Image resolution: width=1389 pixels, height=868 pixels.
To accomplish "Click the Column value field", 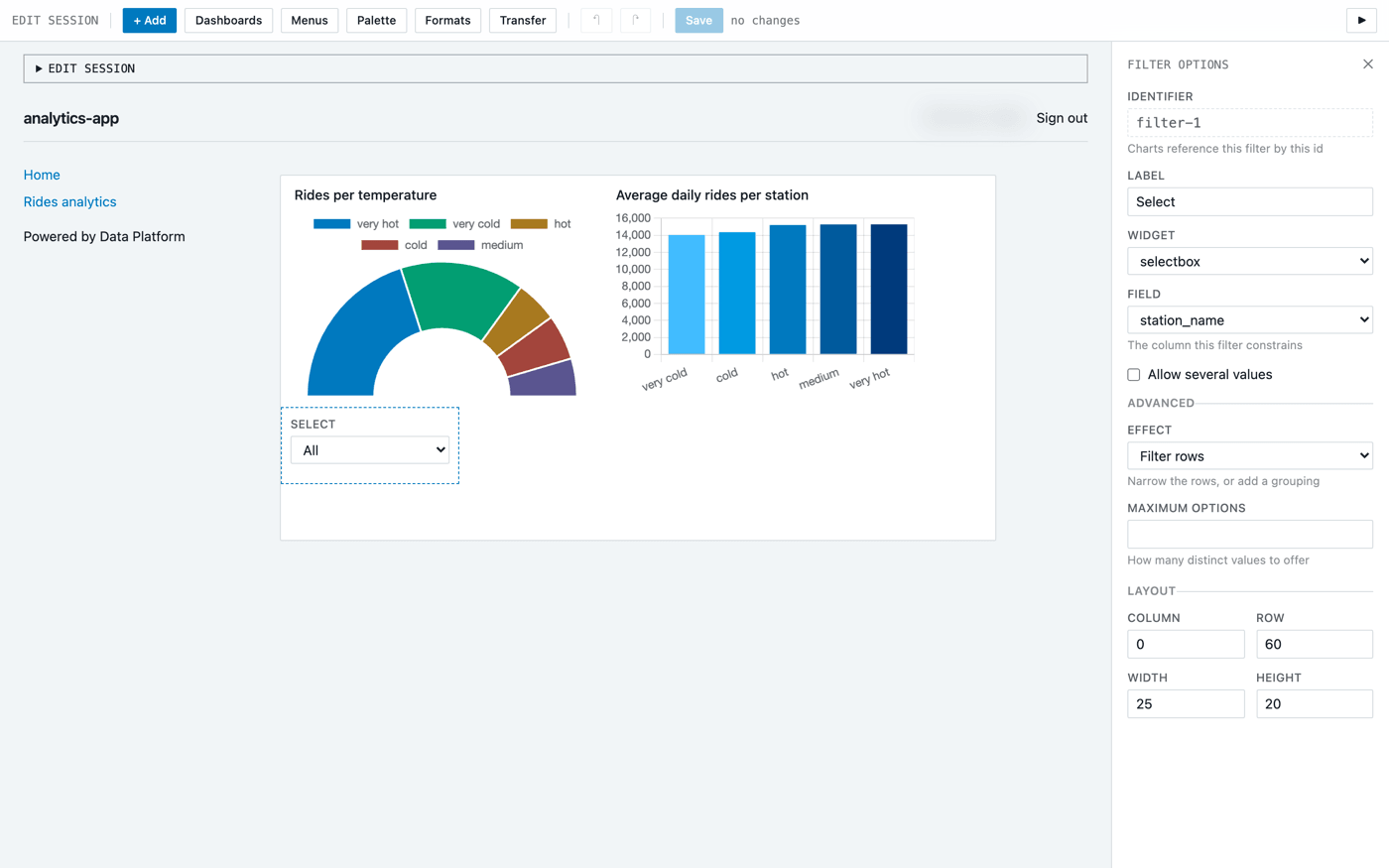I will (x=1186, y=644).
